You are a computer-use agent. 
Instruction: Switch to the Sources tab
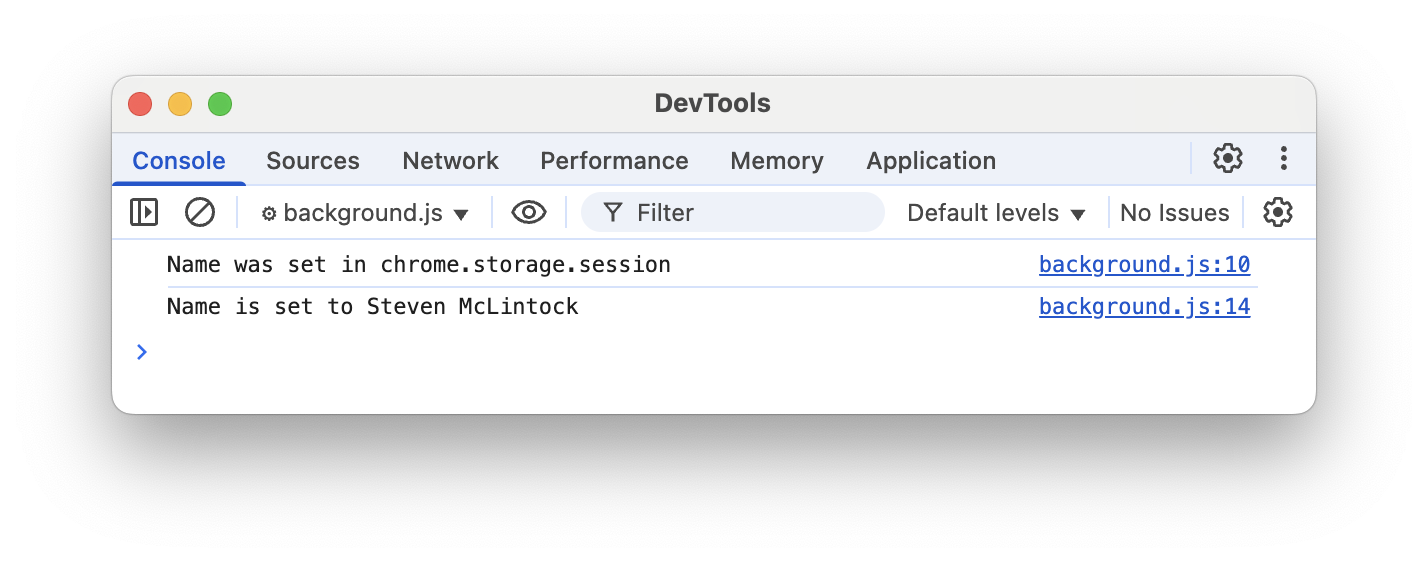pyautogui.click(x=313, y=161)
